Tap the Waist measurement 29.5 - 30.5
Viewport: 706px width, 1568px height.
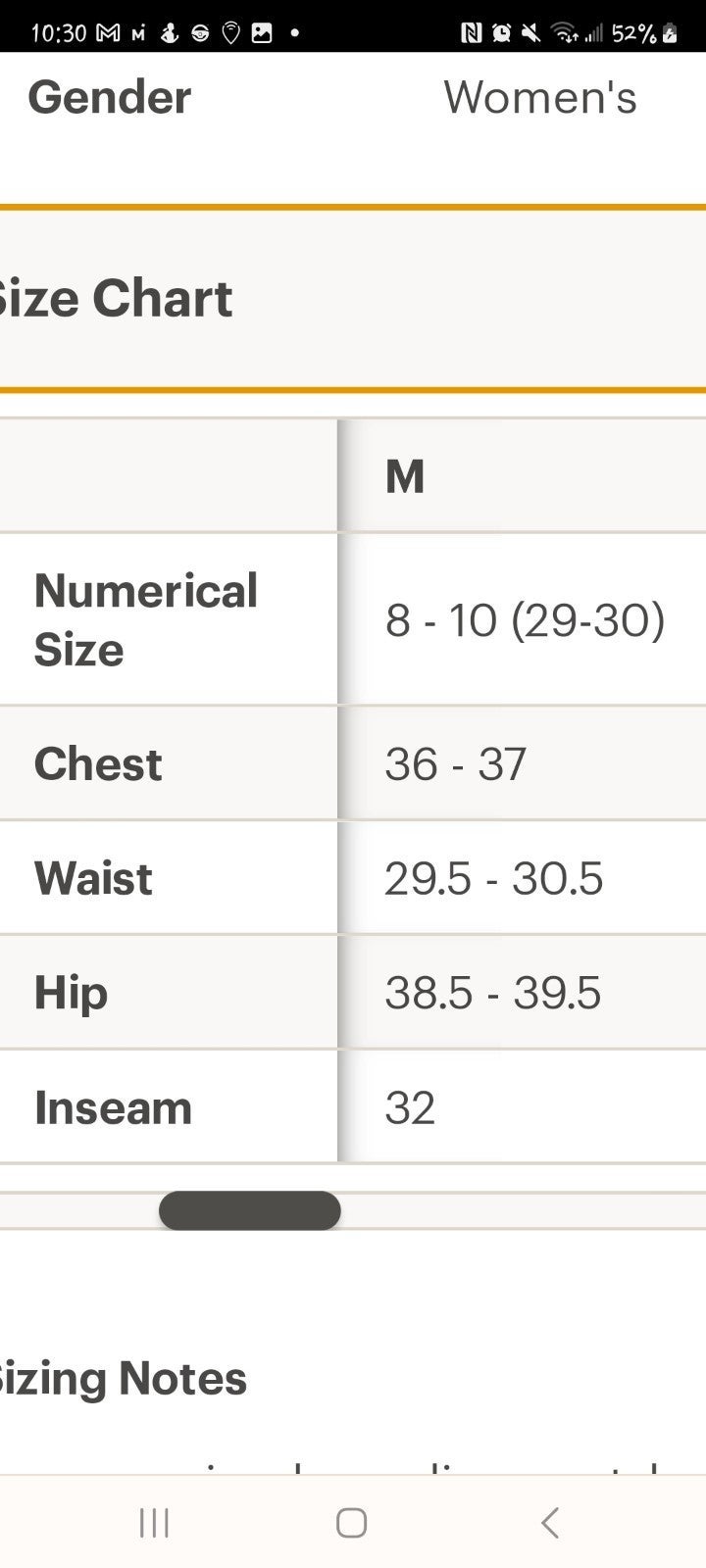click(x=493, y=878)
